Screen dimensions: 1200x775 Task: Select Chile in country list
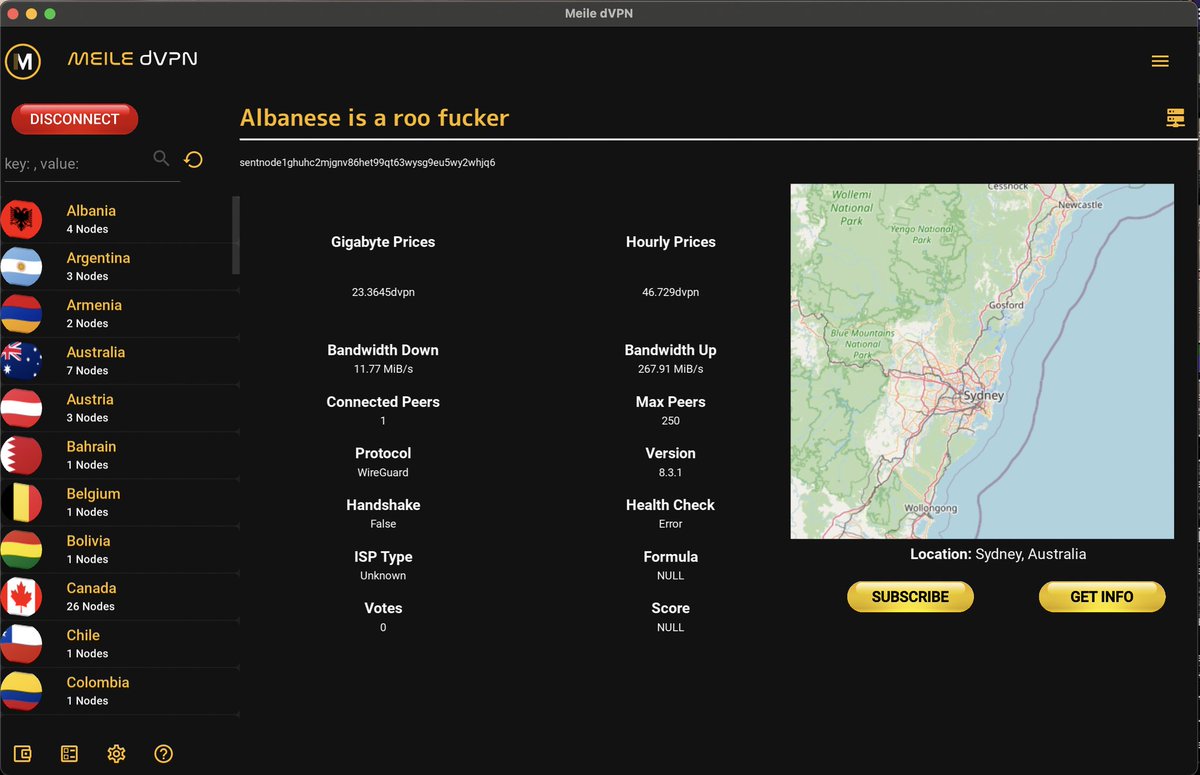(83, 635)
